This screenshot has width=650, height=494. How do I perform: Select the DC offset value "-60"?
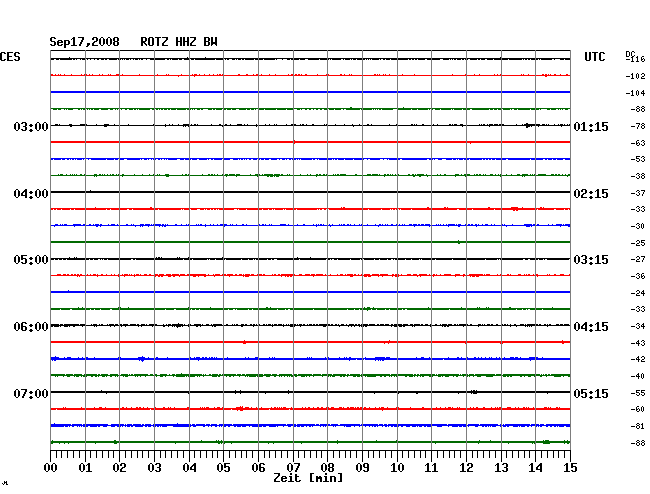pyautogui.click(x=638, y=409)
